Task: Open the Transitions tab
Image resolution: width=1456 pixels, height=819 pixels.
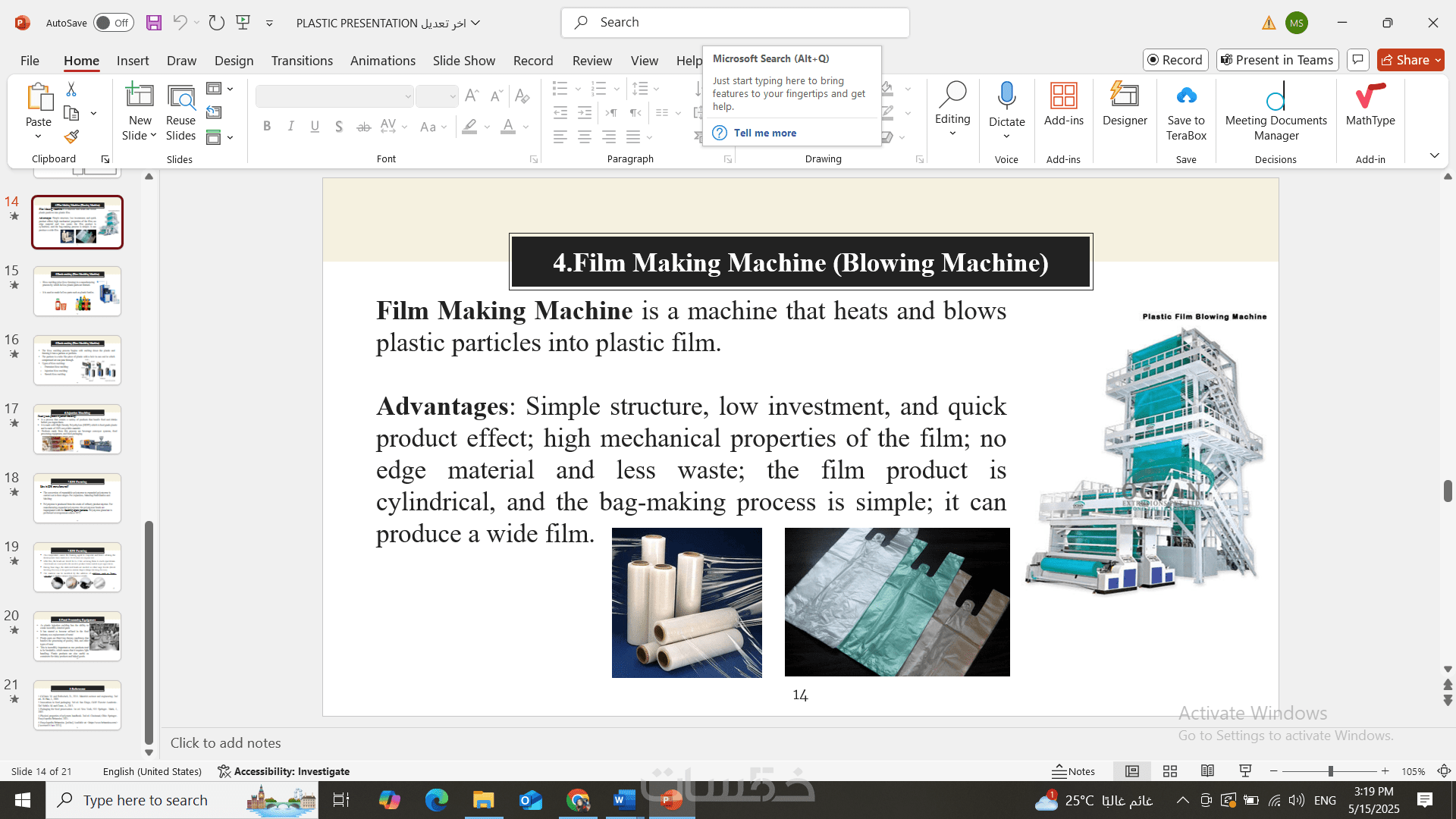Action: tap(302, 61)
